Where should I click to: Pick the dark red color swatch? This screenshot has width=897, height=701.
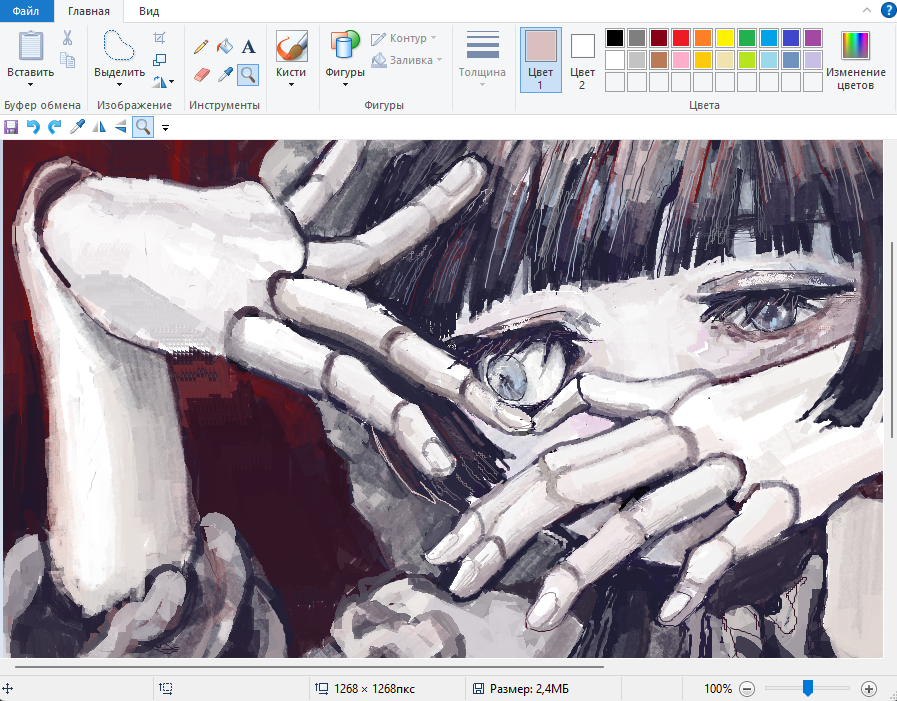click(x=658, y=38)
